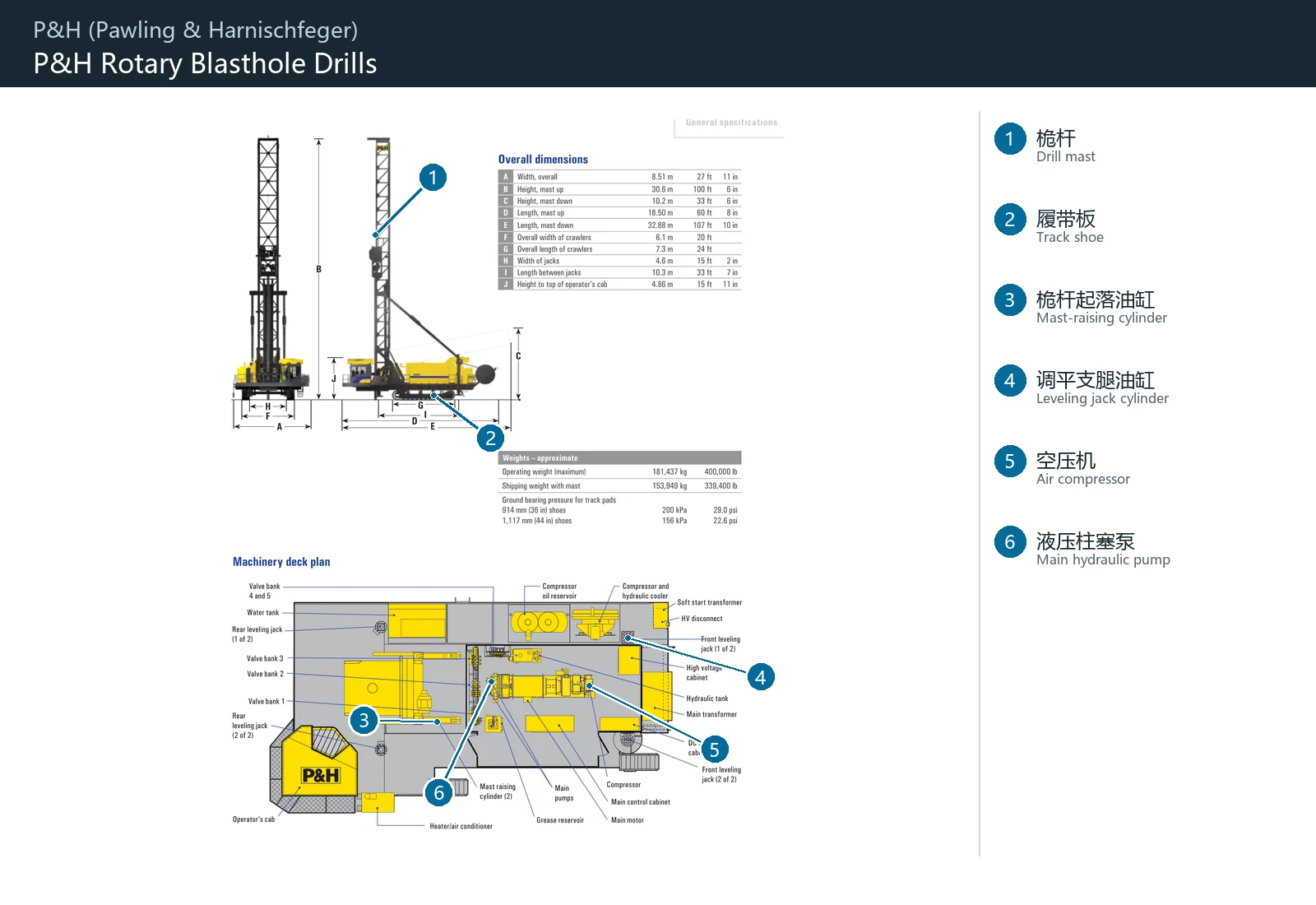This screenshot has height=905, width=1316.
Task: Click the 'Grease reservoir' deck plan label
Action: point(560,820)
